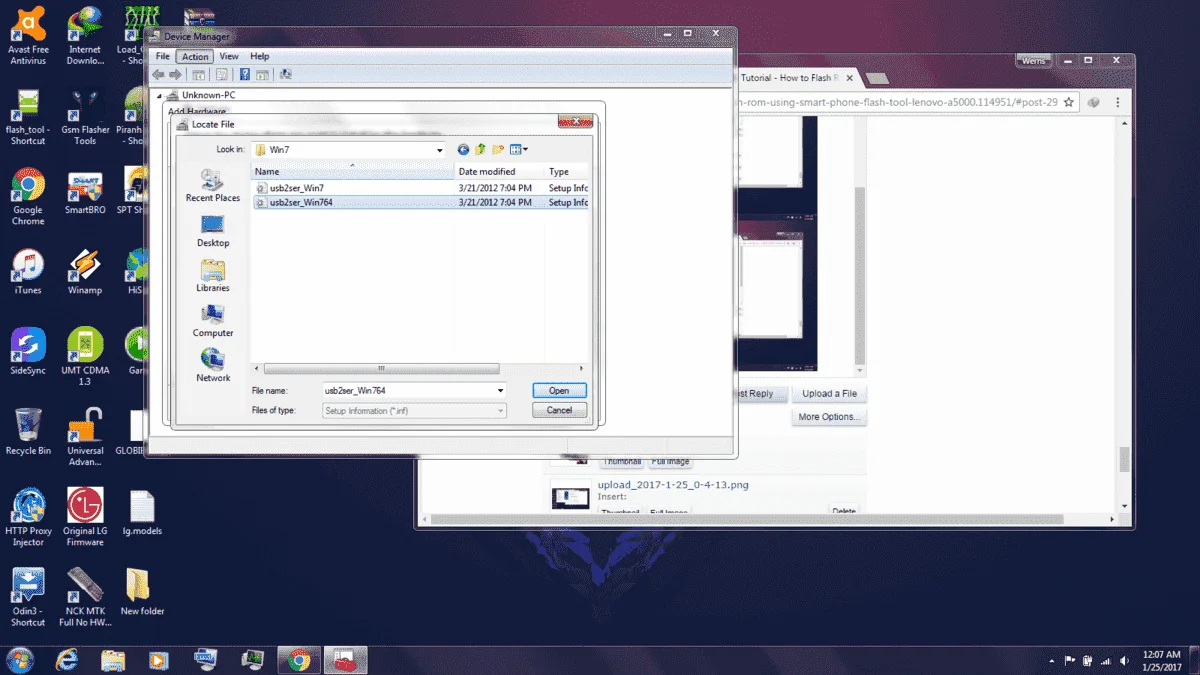Open Windows Explorer from the taskbar
Image resolution: width=1200 pixels, height=675 pixels.
(x=113, y=660)
